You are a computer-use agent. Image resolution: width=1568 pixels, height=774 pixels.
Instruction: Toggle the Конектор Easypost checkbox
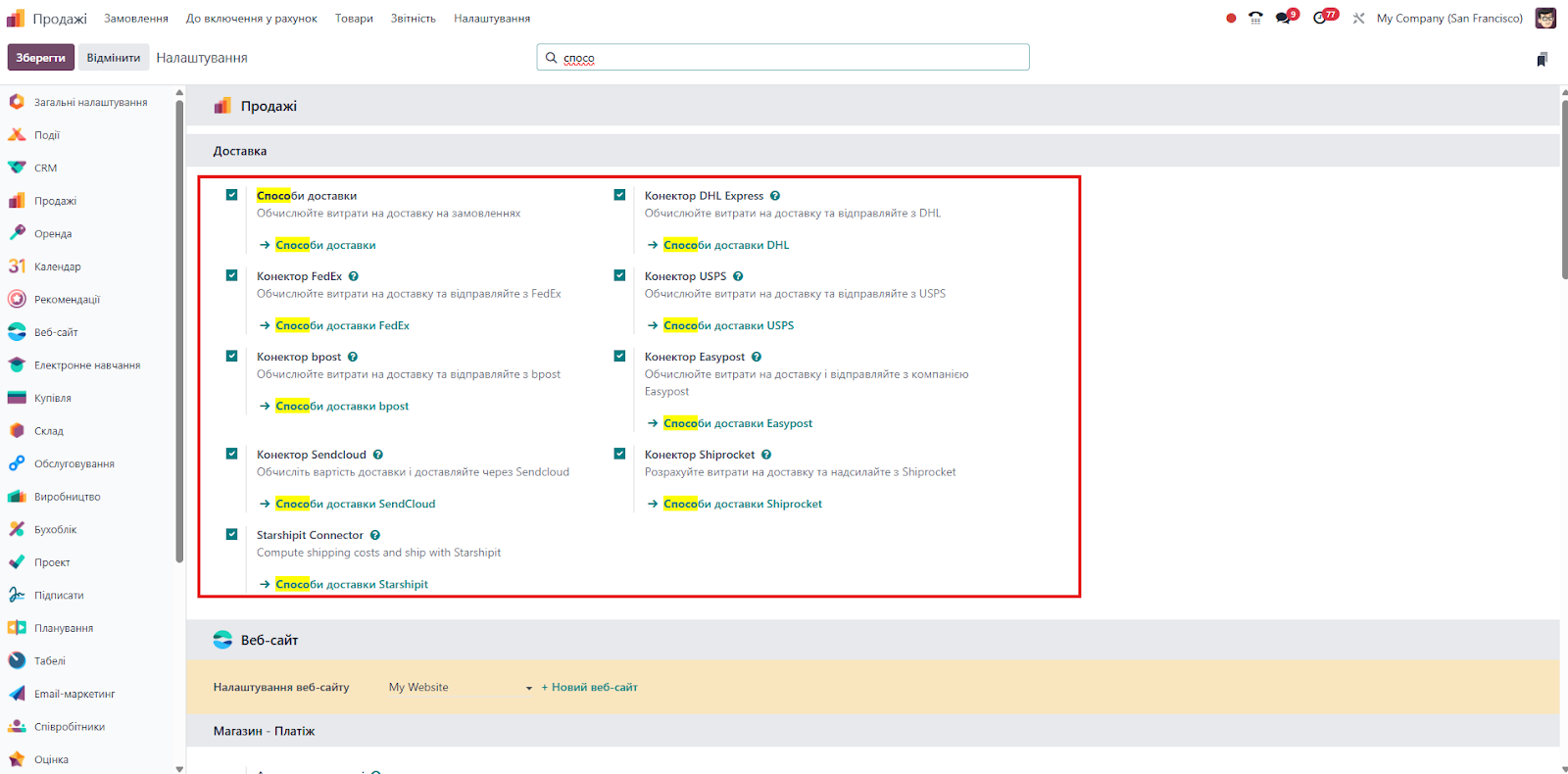(620, 356)
